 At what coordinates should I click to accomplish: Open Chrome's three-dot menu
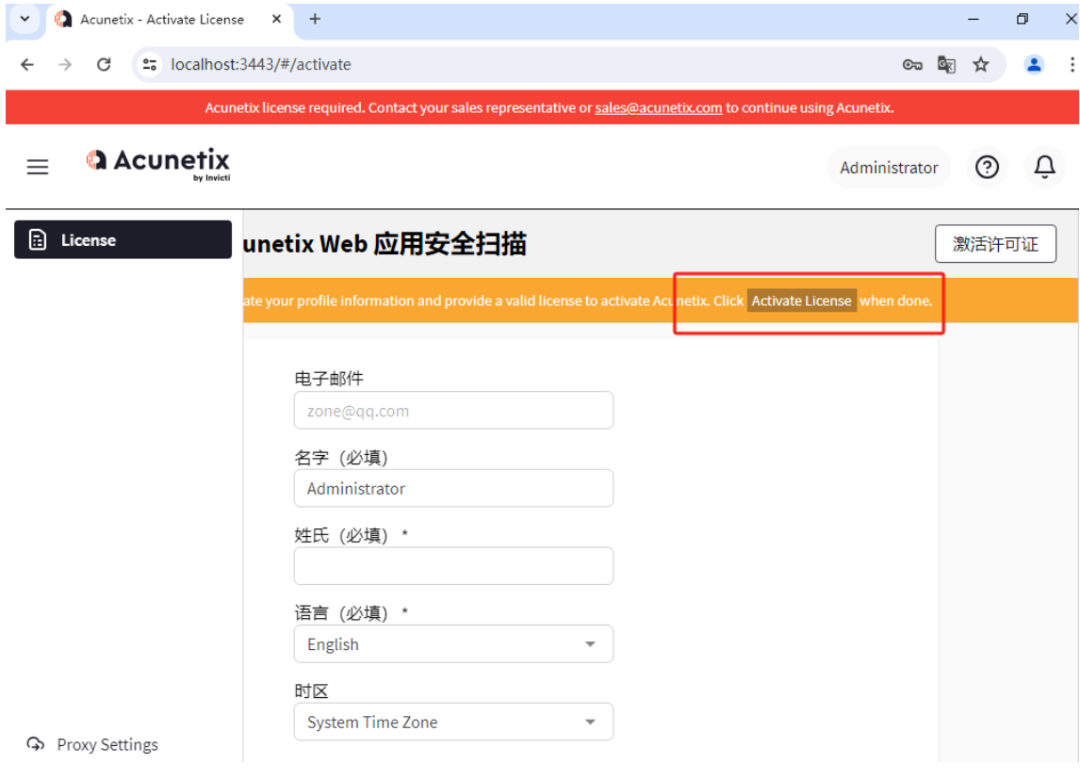point(1072,65)
